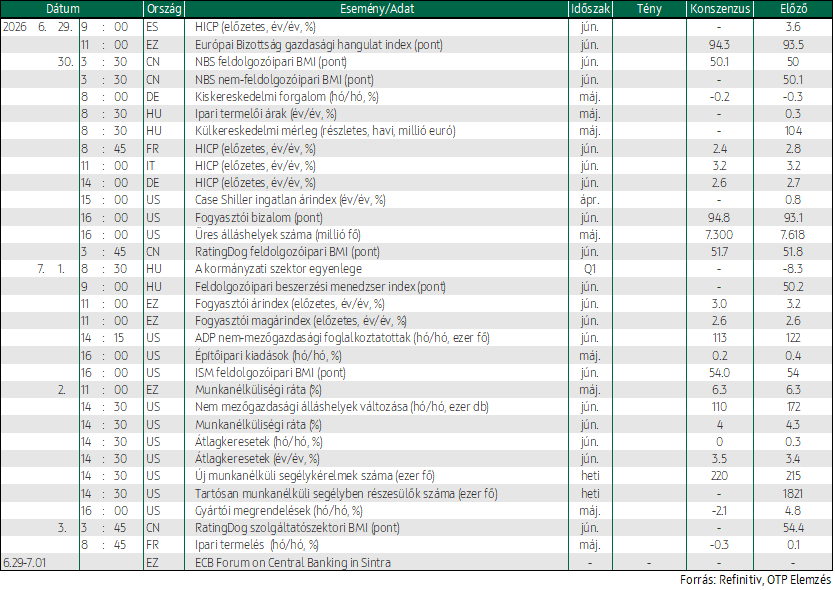
Task: Click the Forrás: Refinitiv, OTP Elemzés text
Action: point(755,579)
